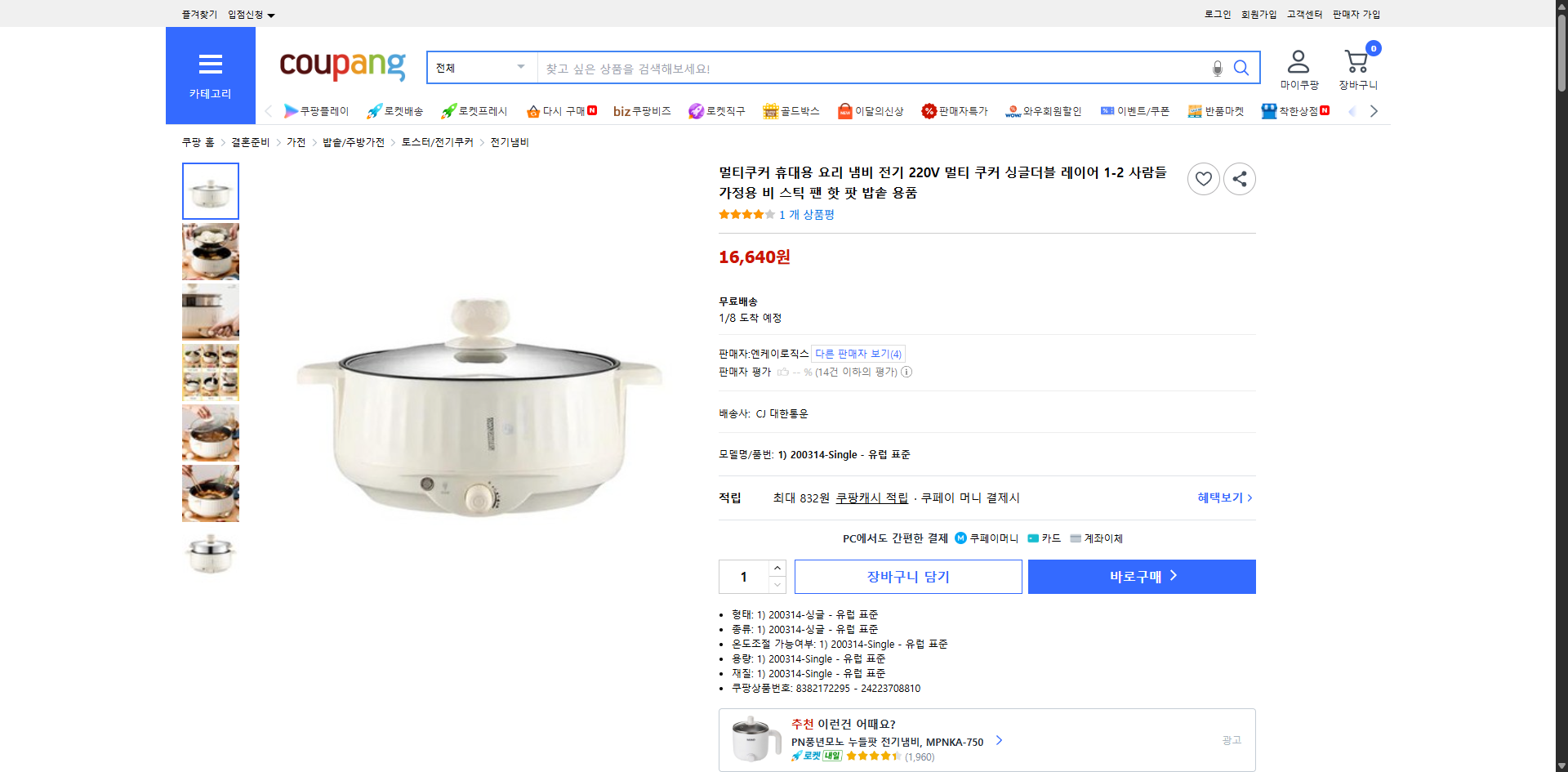Open 골드박스 from the navigation bar

[x=790, y=110]
